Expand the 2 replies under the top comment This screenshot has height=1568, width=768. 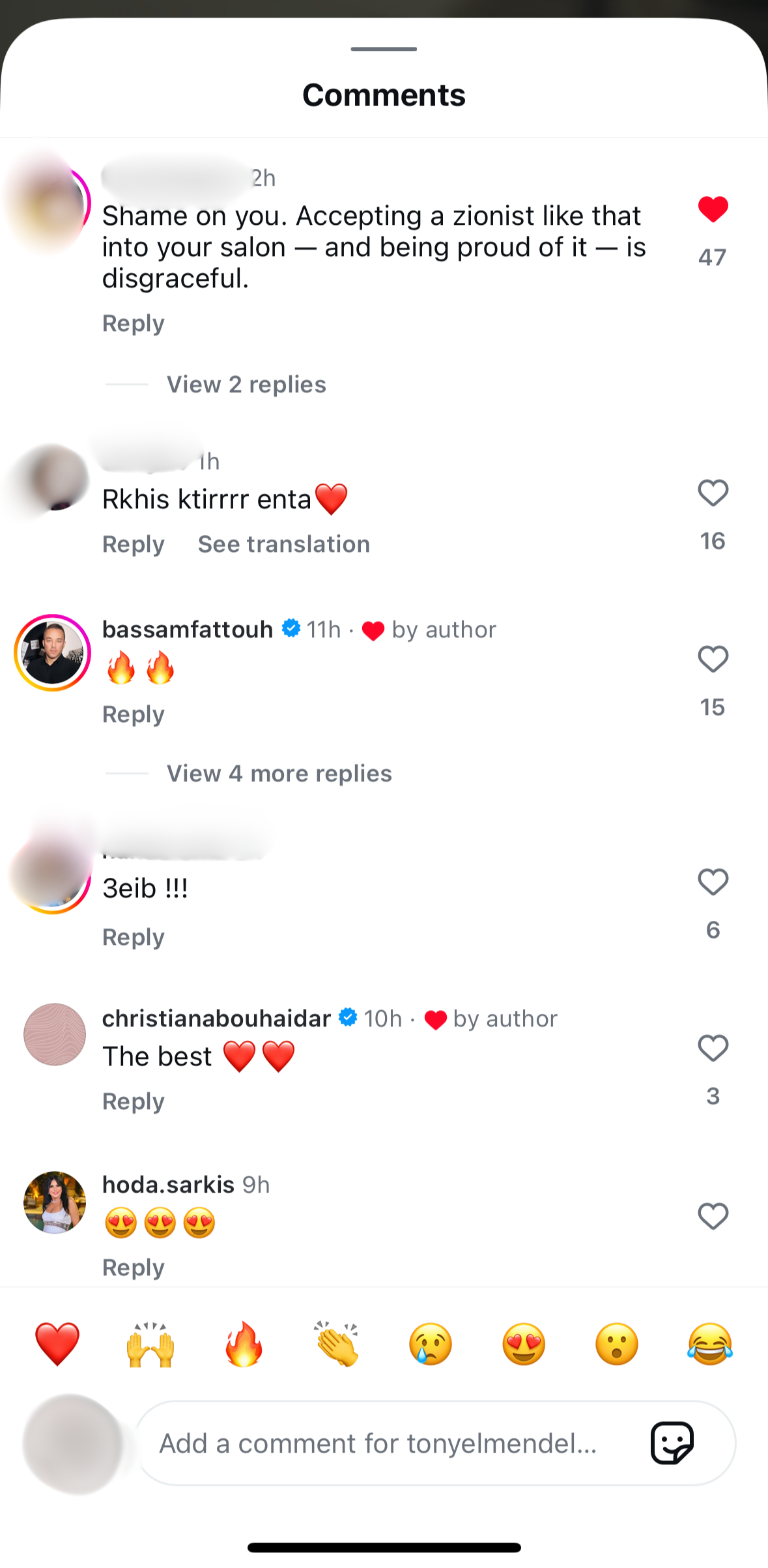[x=246, y=384]
